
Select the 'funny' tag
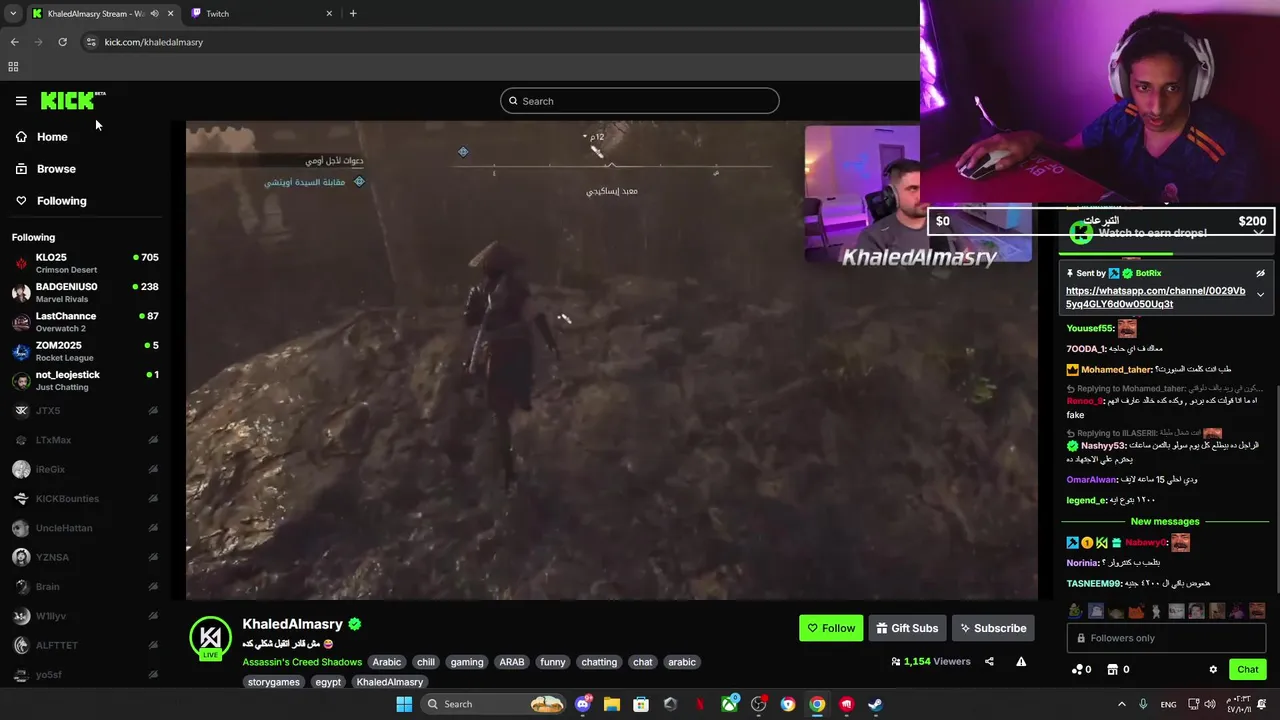[x=553, y=662]
